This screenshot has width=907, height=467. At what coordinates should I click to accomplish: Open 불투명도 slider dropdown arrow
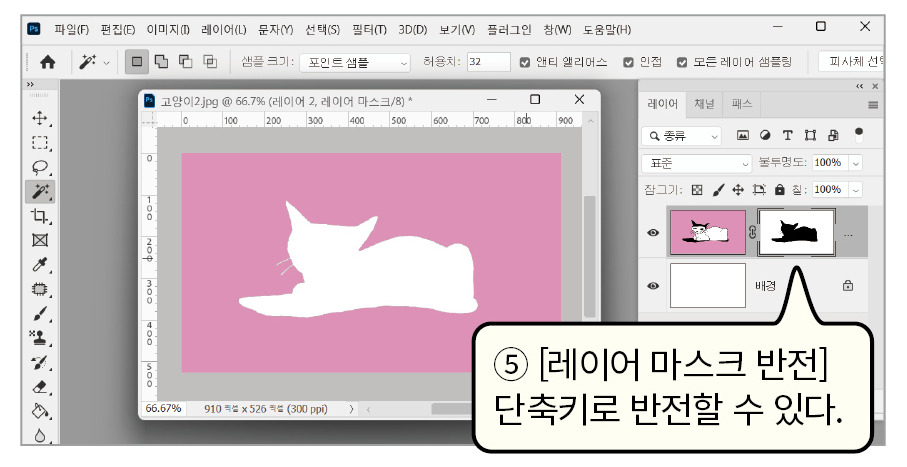pos(856,163)
